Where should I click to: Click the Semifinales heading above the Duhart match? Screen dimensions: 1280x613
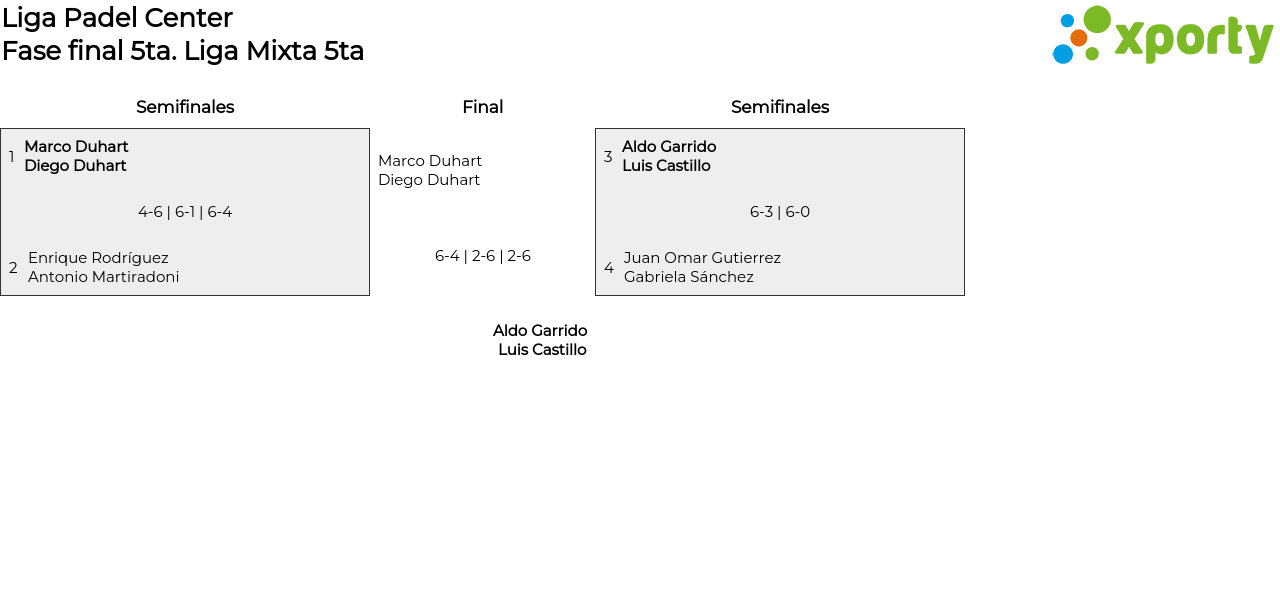point(185,107)
